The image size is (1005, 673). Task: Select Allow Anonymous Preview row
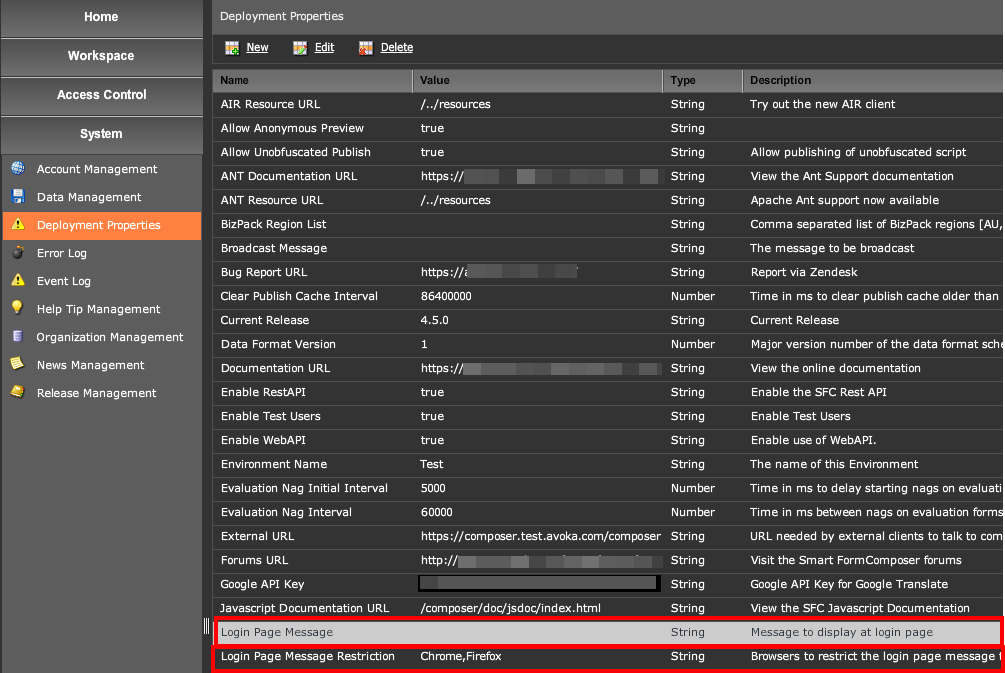click(608, 128)
